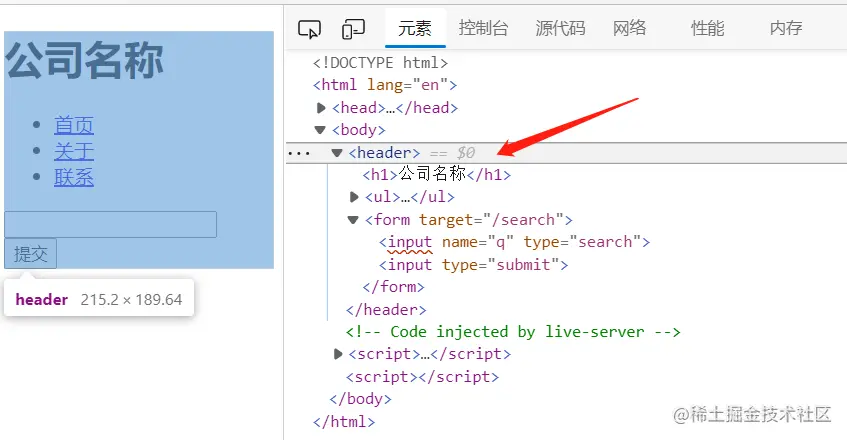Focus the search input on the page

click(x=111, y=225)
